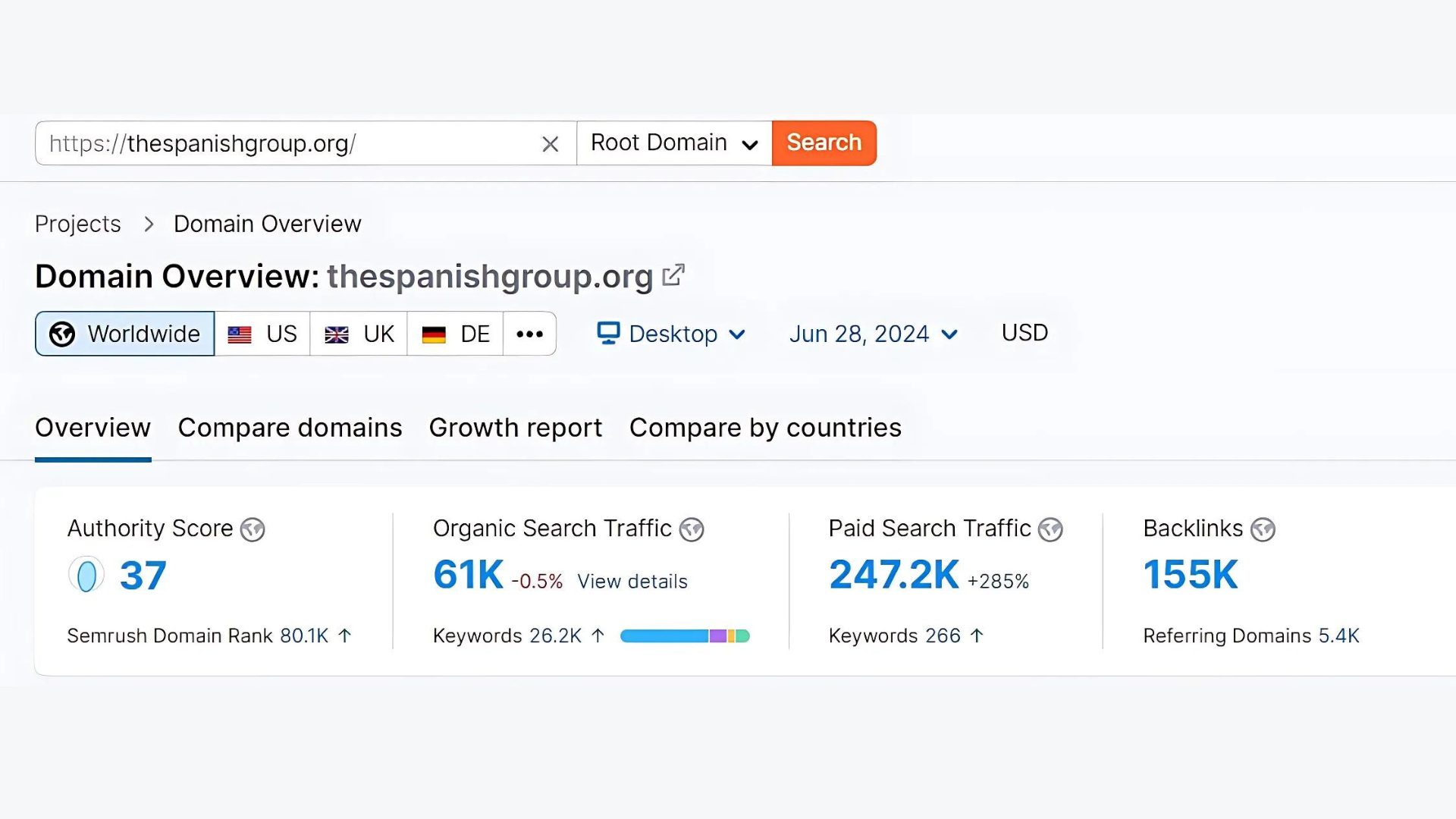This screenshot has width=1456, height=819.
Task: Click the +285% paid traffic change
Action: click(998, 582)
